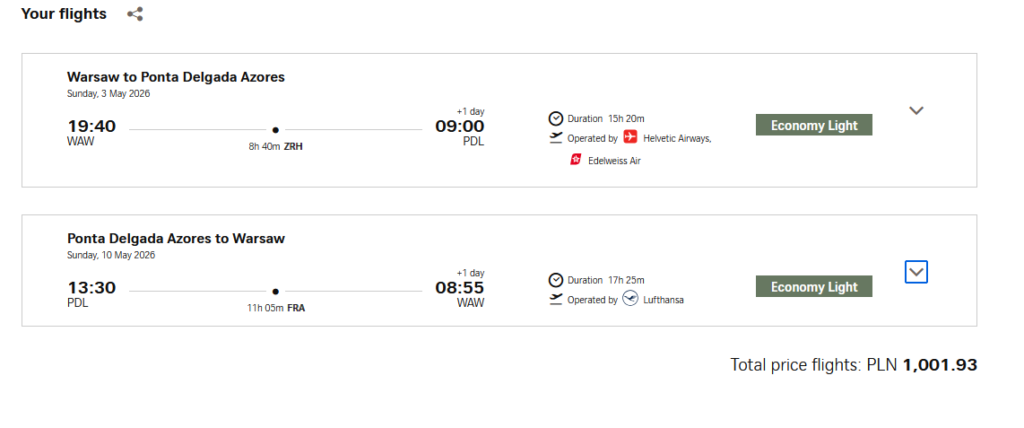Click the total price PLN 1,001.93
Viewport: 1024px width, 428px height.
click(x=939, y=365)
